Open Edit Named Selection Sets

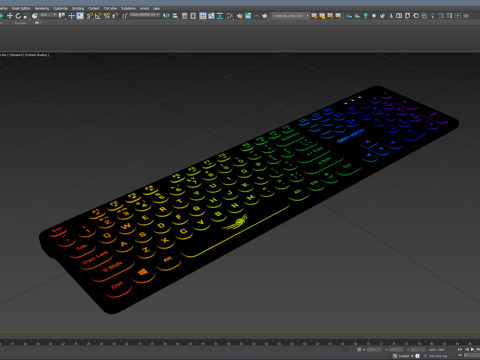[125, 16]
